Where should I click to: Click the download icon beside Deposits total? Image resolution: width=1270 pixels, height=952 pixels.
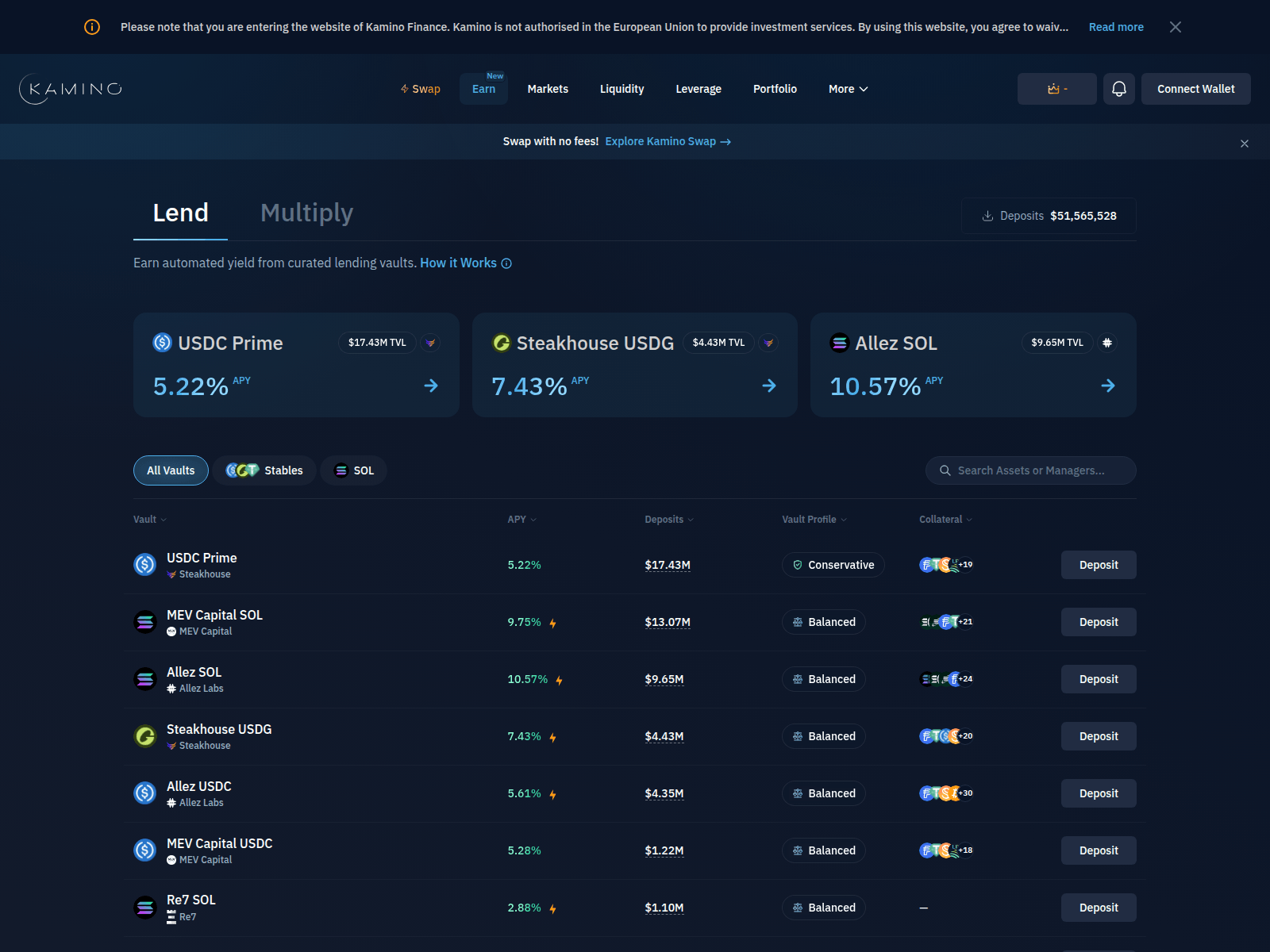(987, 215)
